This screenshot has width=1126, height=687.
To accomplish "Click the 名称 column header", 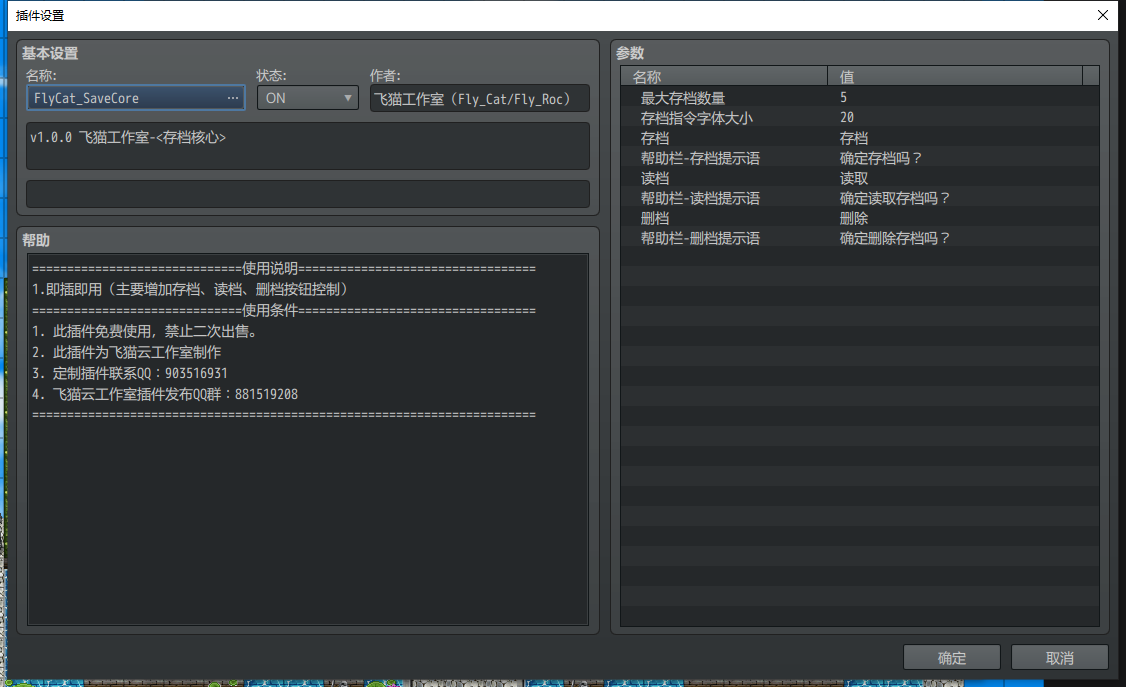I will click(724, 76).
